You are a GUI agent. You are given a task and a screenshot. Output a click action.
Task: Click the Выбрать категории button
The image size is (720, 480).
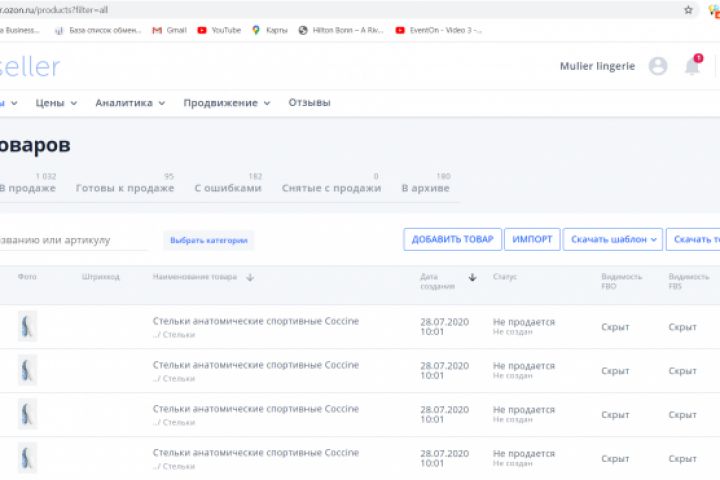(208, 240)
